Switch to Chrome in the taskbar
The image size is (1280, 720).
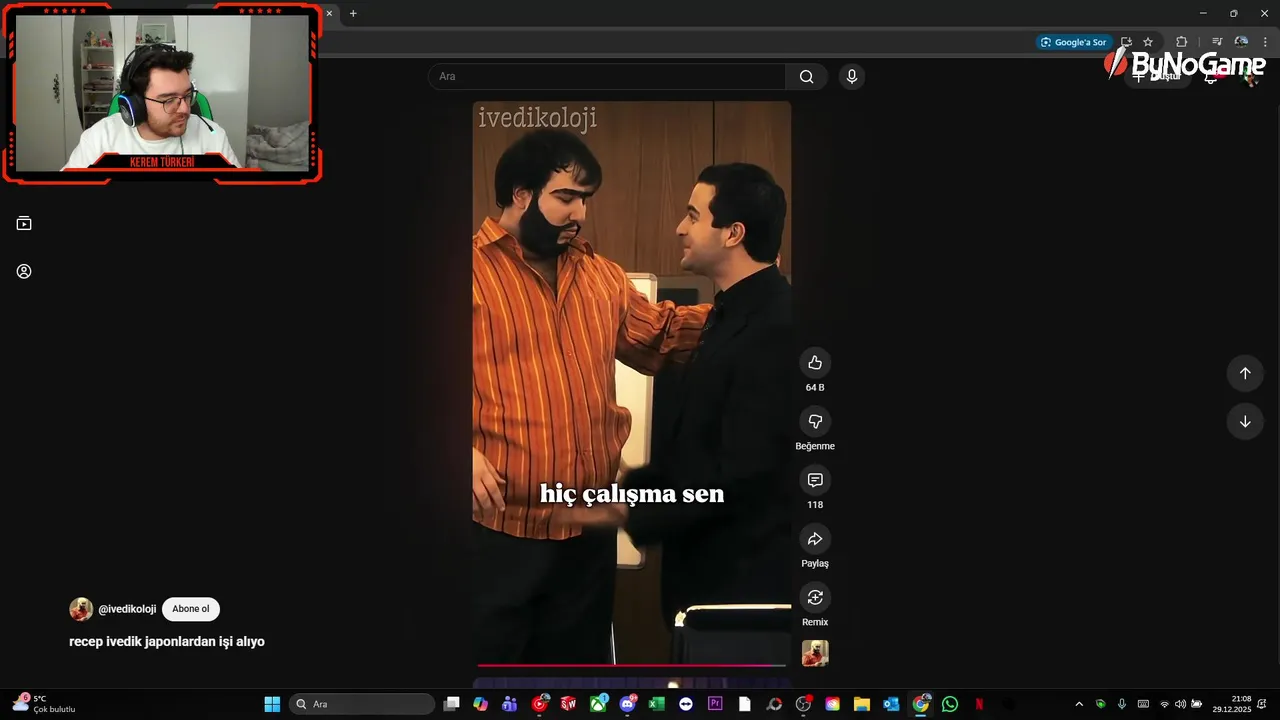point(921,704)
